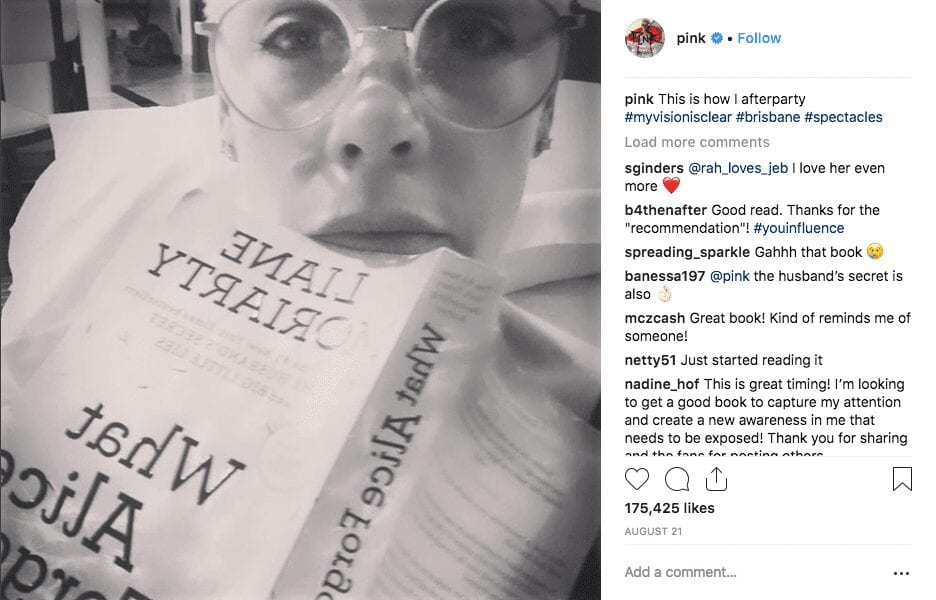Open the AUGUST 21 post date link
This screenshot has height=600, width=936.
[653, 531]
